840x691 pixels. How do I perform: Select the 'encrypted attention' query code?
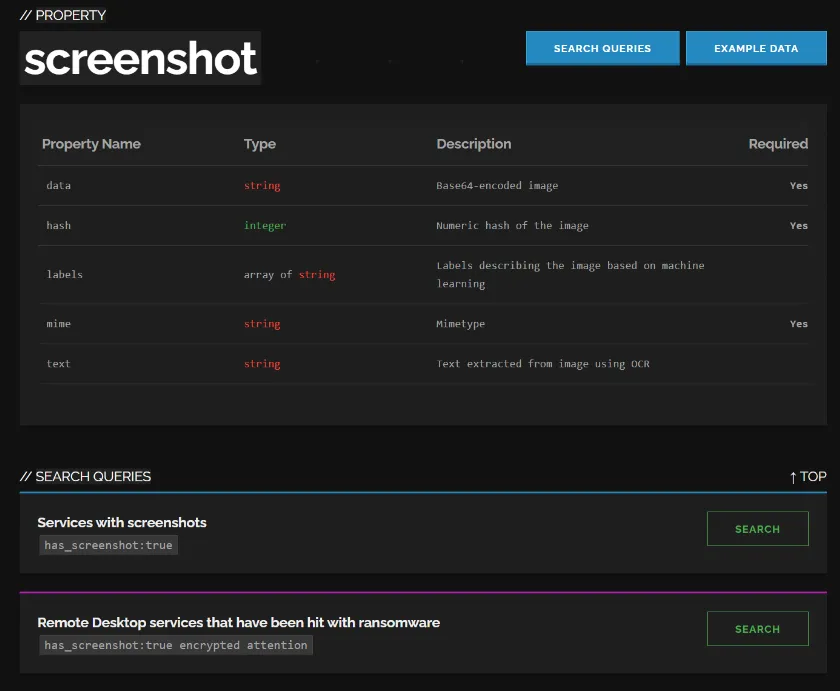[176, 645]
